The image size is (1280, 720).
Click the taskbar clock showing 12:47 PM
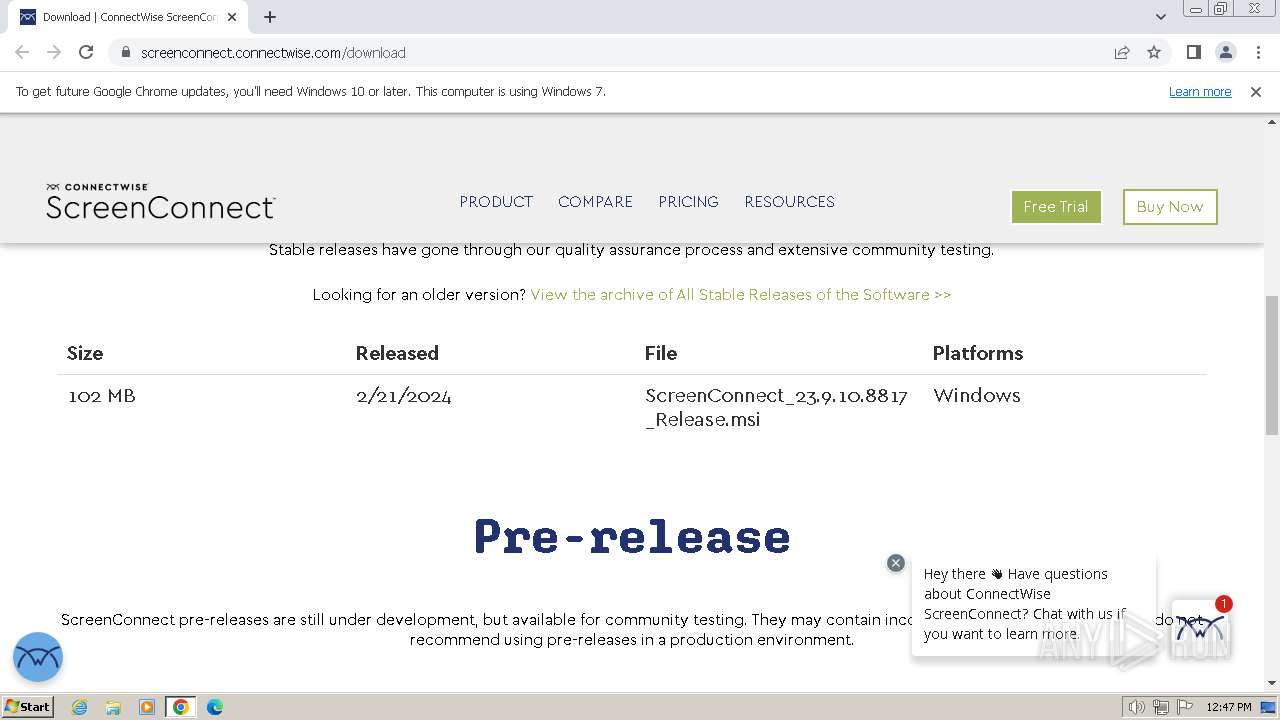1229,707
